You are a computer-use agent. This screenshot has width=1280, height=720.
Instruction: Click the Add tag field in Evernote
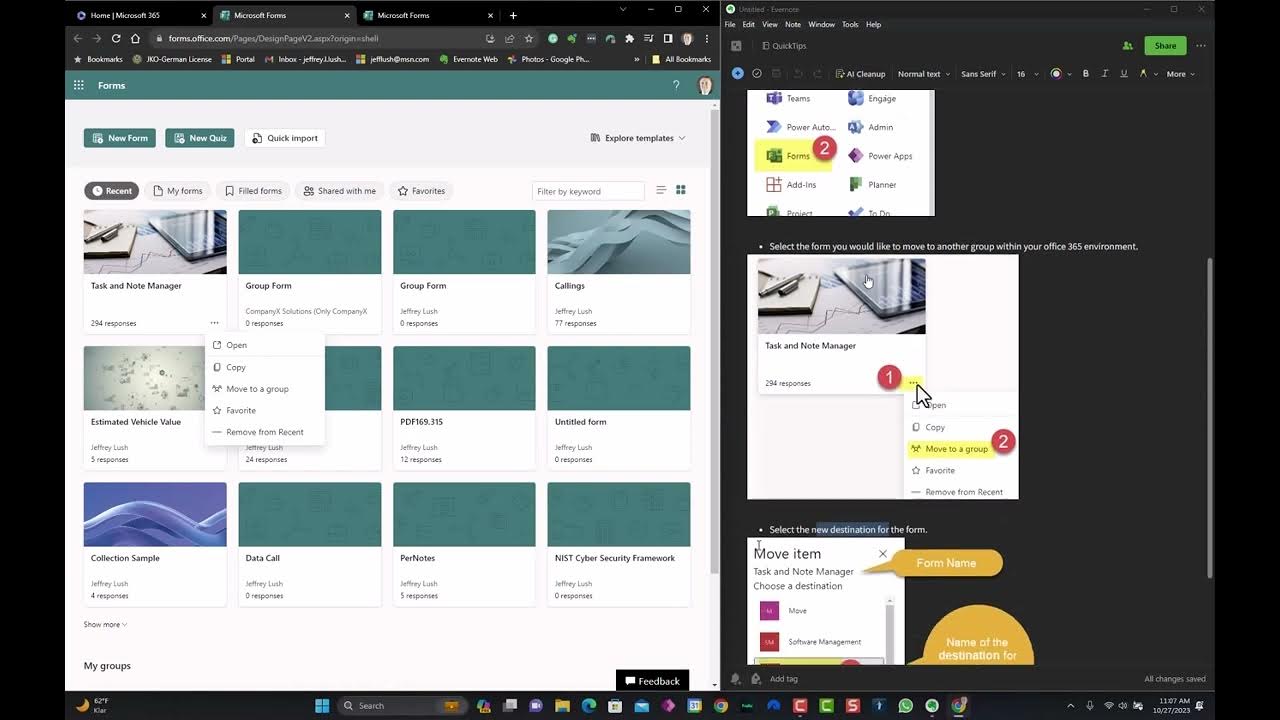tap(783, 678)
